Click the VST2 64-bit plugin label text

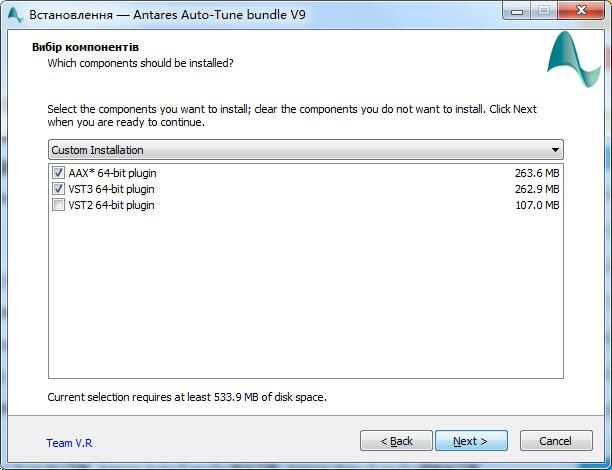[x=111, y=205]
